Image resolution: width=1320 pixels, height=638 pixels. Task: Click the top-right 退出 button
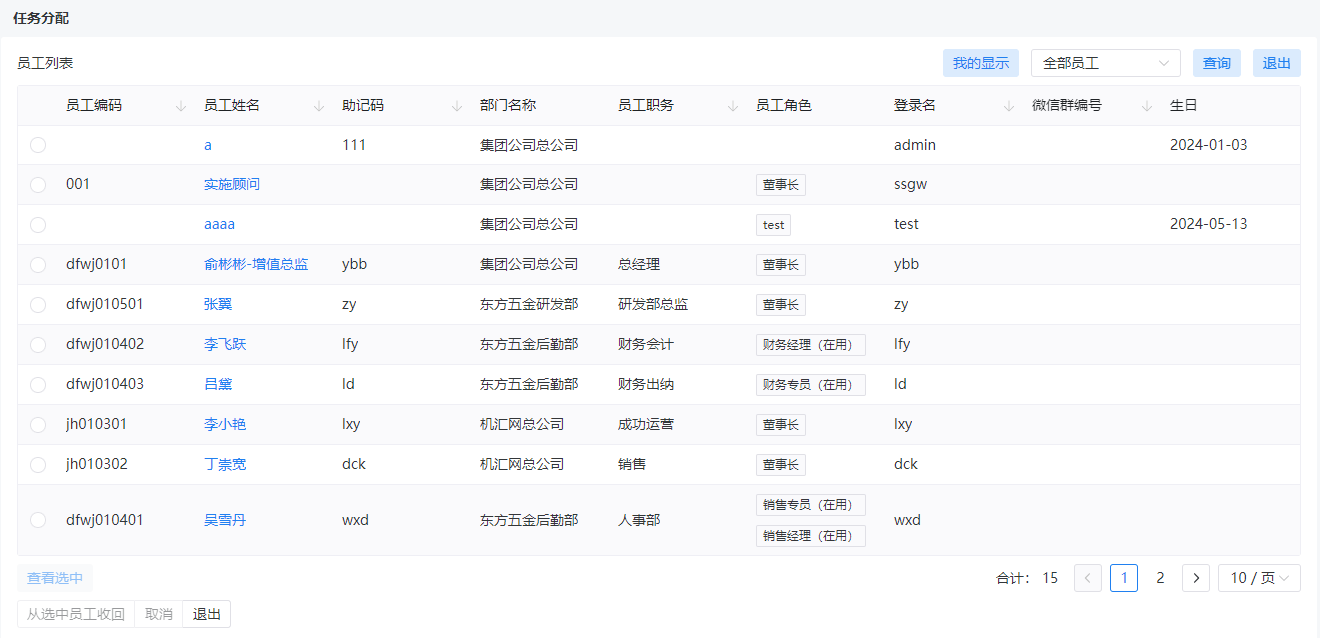point(1277,63)
